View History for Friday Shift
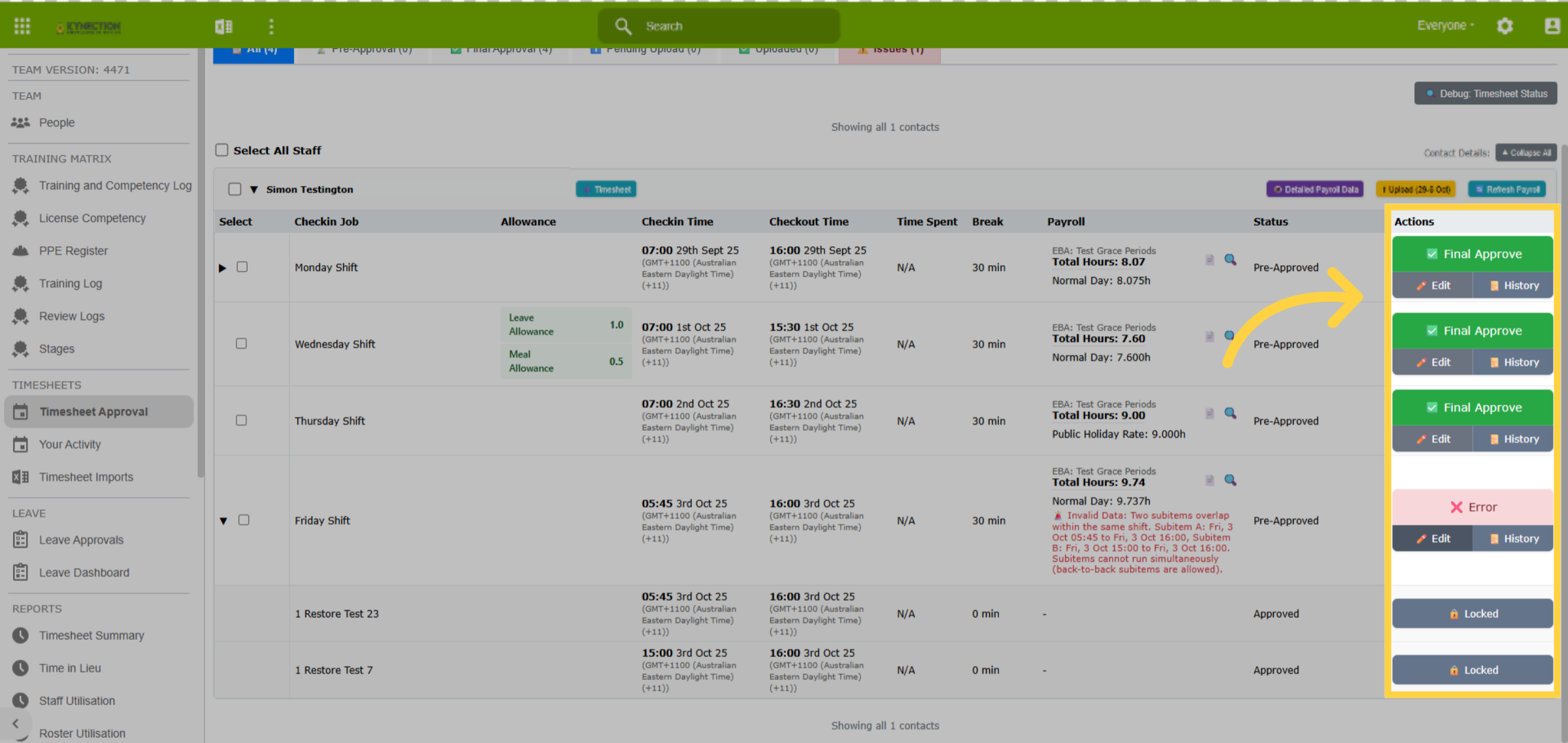The width and height of the screenshot is (1568, 743). coord(1513,539)
